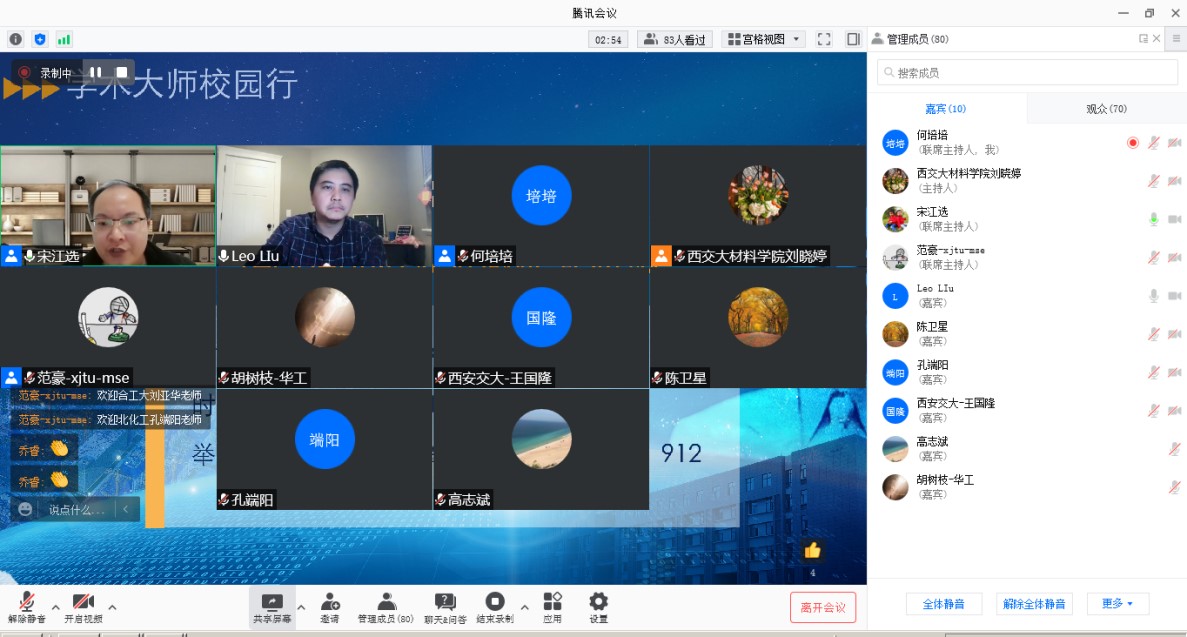Open Share Screen (共享屏幕) tool

[x=272, y=605]
